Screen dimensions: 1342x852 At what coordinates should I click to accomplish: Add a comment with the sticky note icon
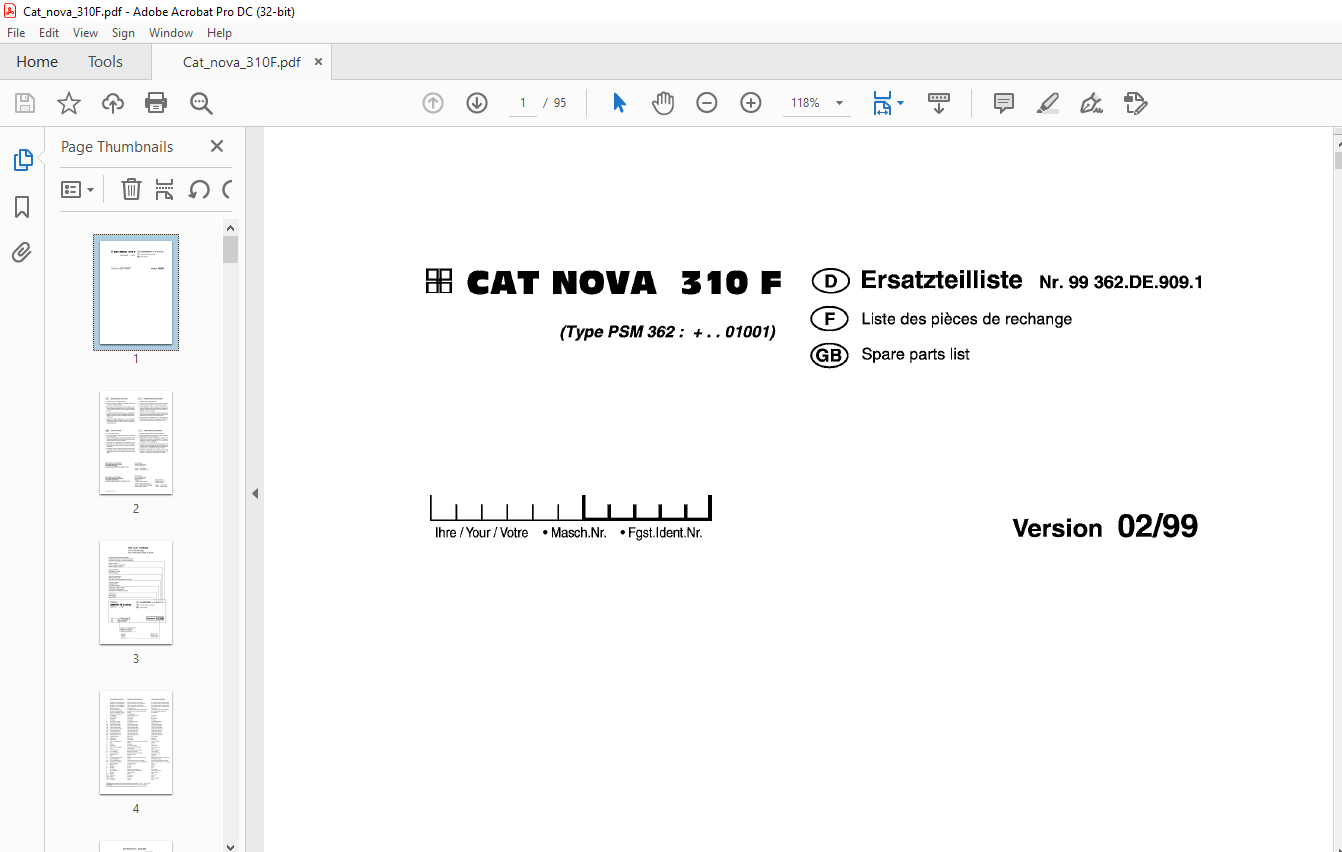coord(1004,103)
